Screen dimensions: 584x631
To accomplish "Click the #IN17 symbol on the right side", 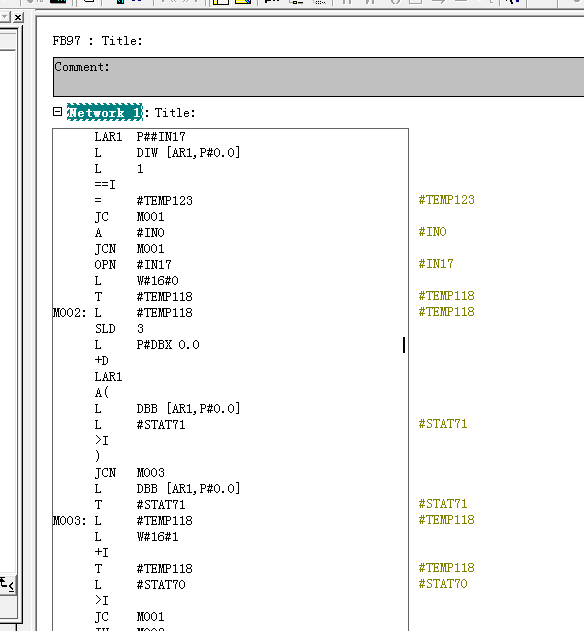I will (436, 264).
